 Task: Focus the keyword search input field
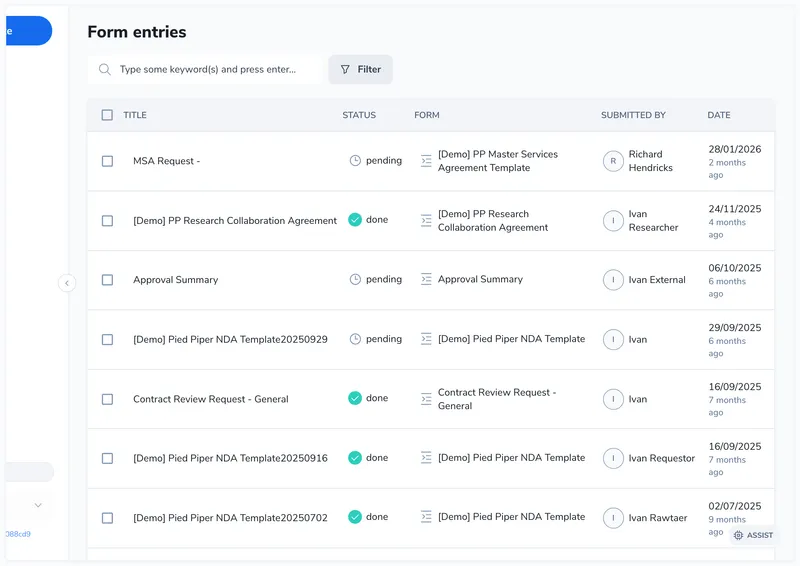click(x=205, y=69)
